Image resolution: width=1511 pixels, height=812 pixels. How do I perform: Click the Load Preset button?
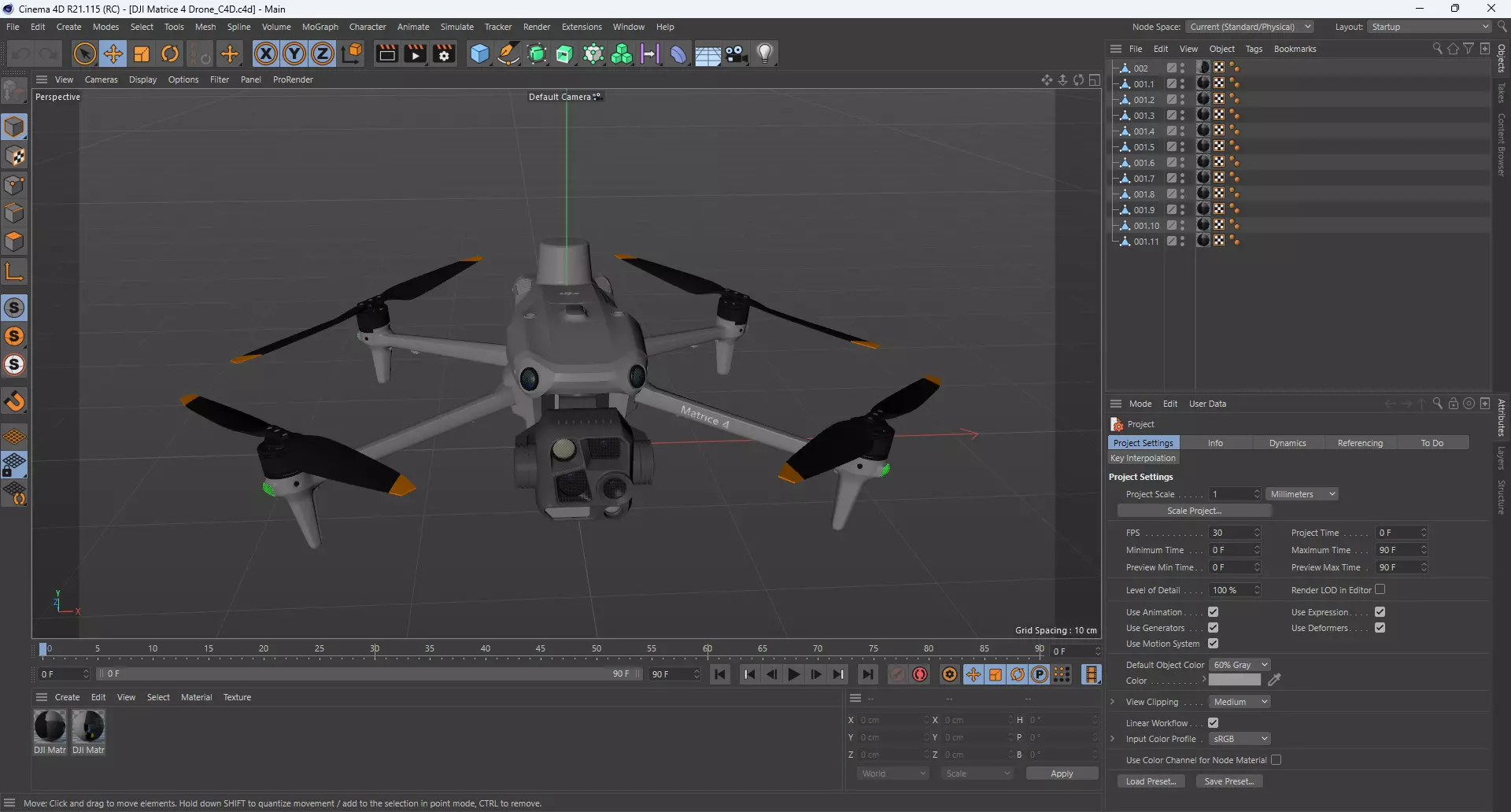1151,781
